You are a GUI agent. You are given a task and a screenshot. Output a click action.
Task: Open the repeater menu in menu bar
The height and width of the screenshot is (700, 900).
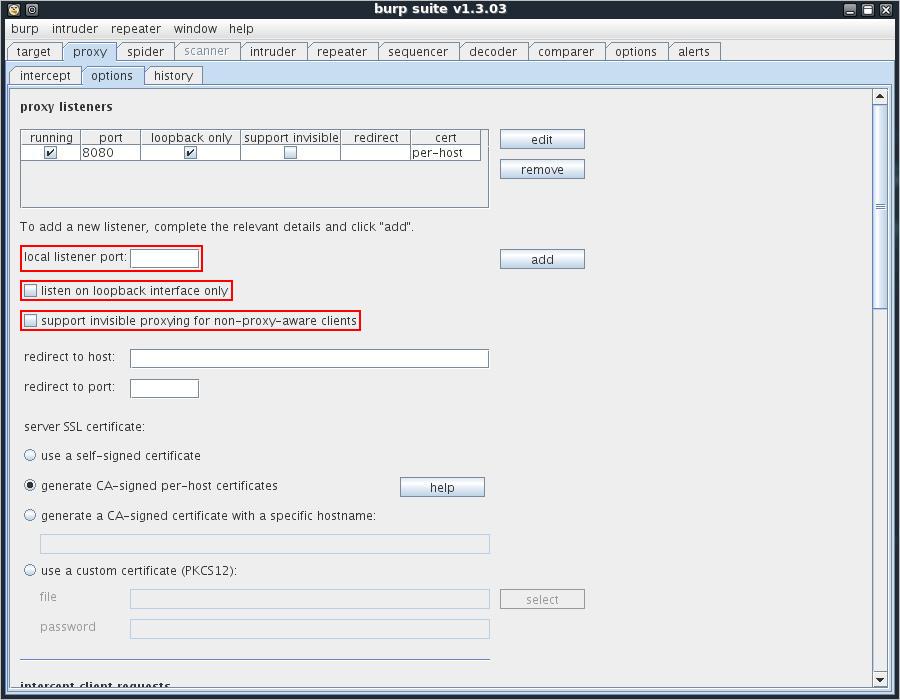click(x=135, y=29)
